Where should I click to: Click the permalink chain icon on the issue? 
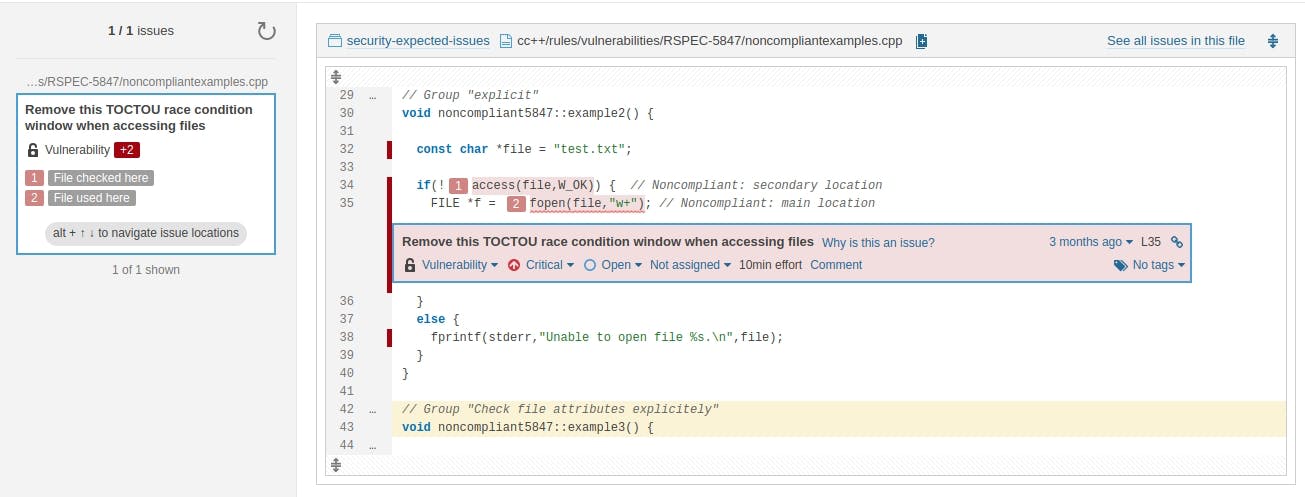tap(1177, 242)
